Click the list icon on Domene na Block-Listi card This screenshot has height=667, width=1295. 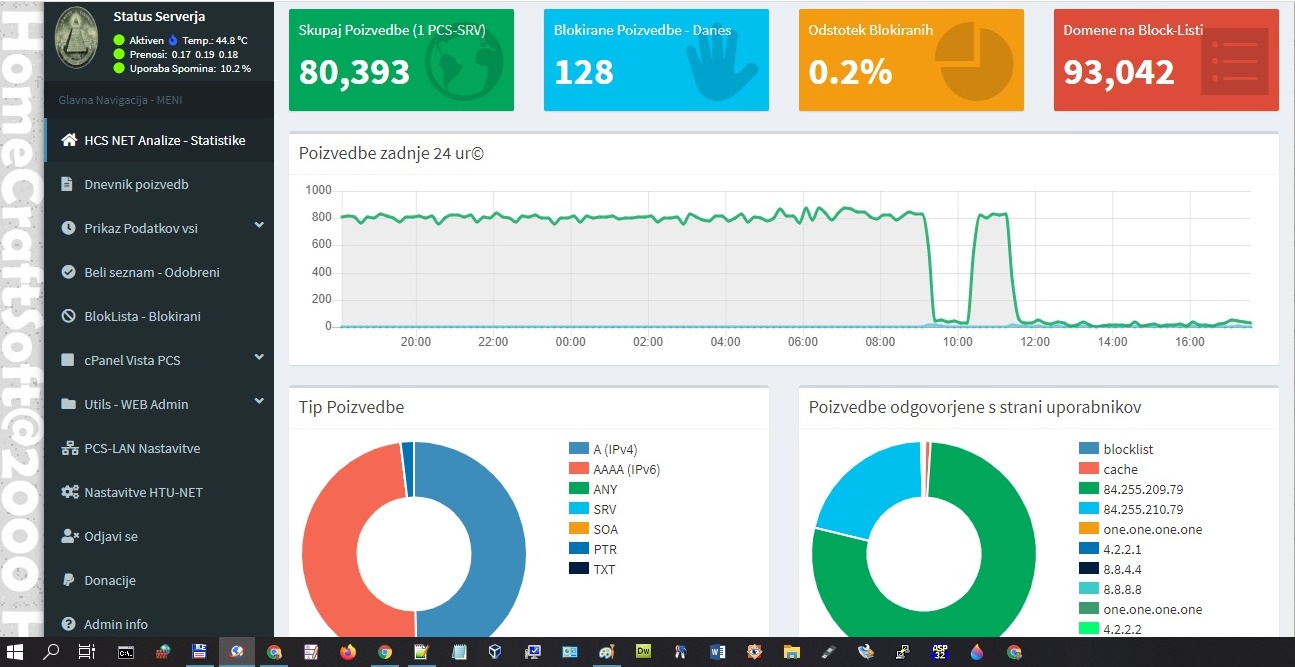click(1236, 60)
